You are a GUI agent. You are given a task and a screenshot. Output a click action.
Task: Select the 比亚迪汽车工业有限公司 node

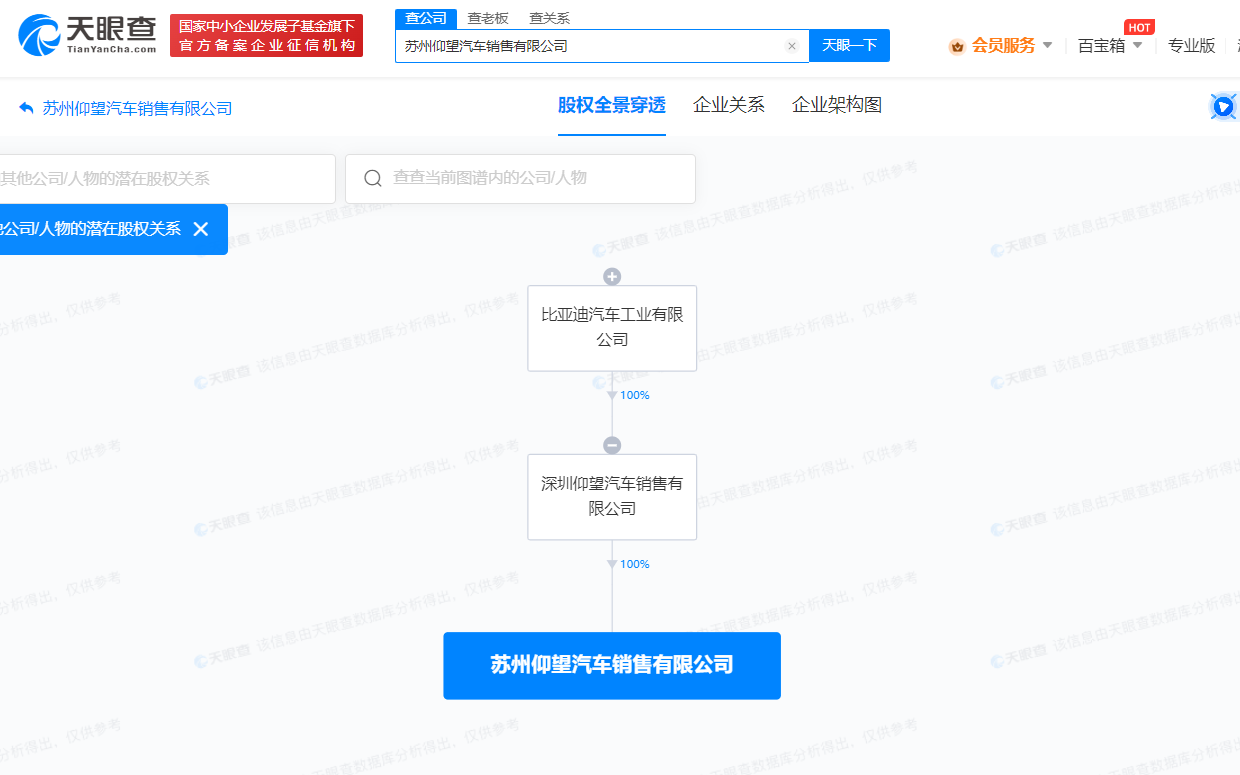(612, 328)
